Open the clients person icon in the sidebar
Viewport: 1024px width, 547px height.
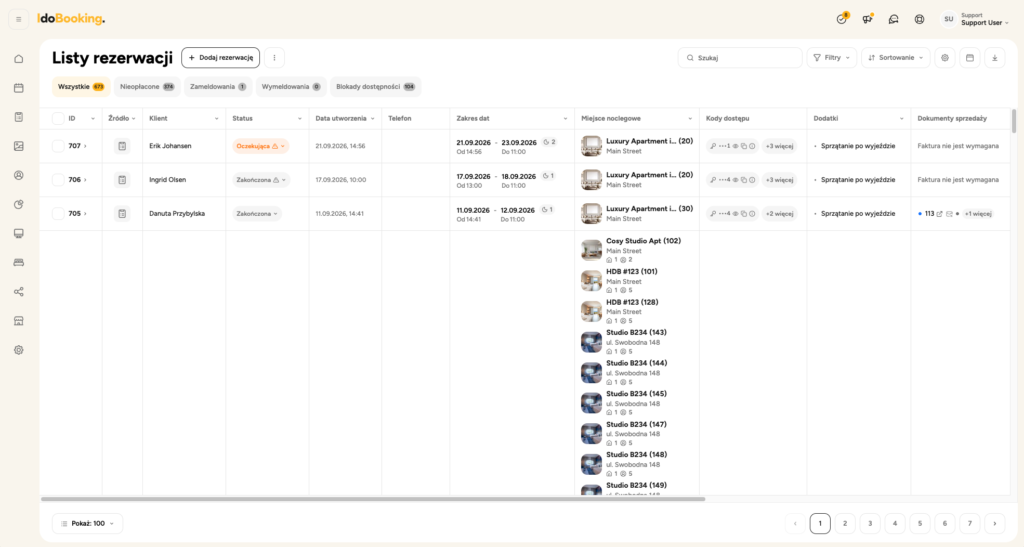pyautogui.click(x=19, y=175)
